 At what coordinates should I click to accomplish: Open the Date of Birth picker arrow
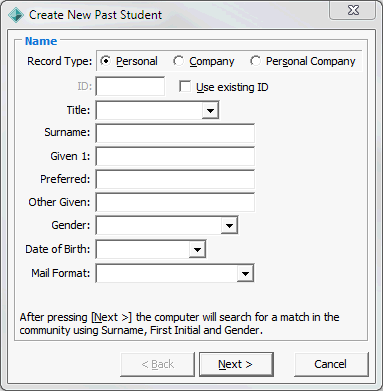(x=197, y=249)
